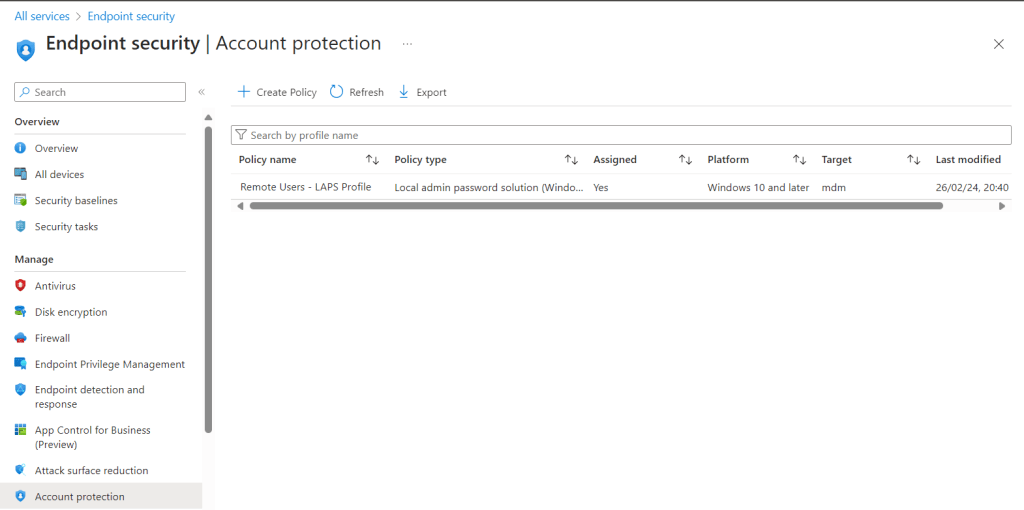Click the Antivirus shield icon in sidebar
1024x510 pixels.
click(x=20, y=286)
